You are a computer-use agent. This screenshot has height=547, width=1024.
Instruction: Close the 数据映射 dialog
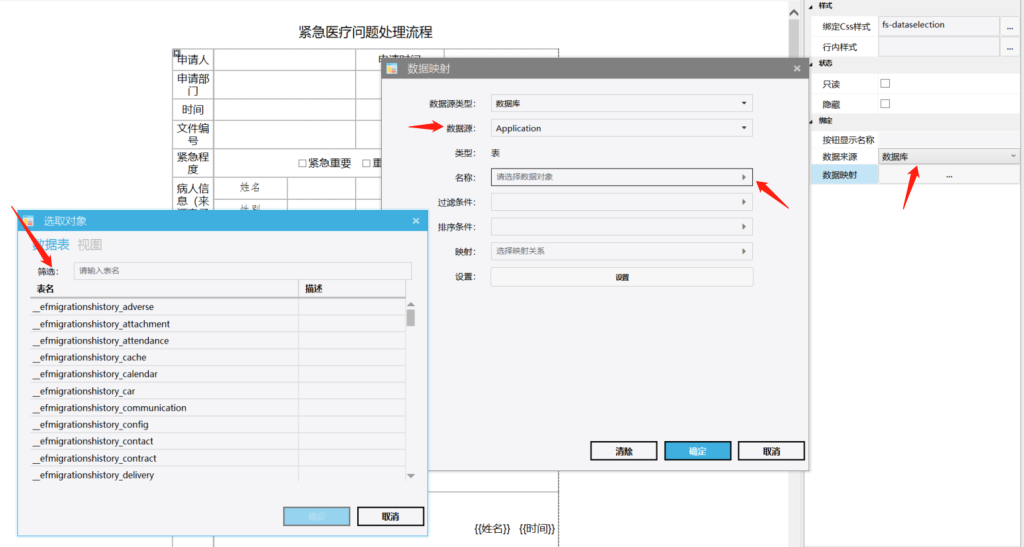pyautogui.click(x=797, y=69)
